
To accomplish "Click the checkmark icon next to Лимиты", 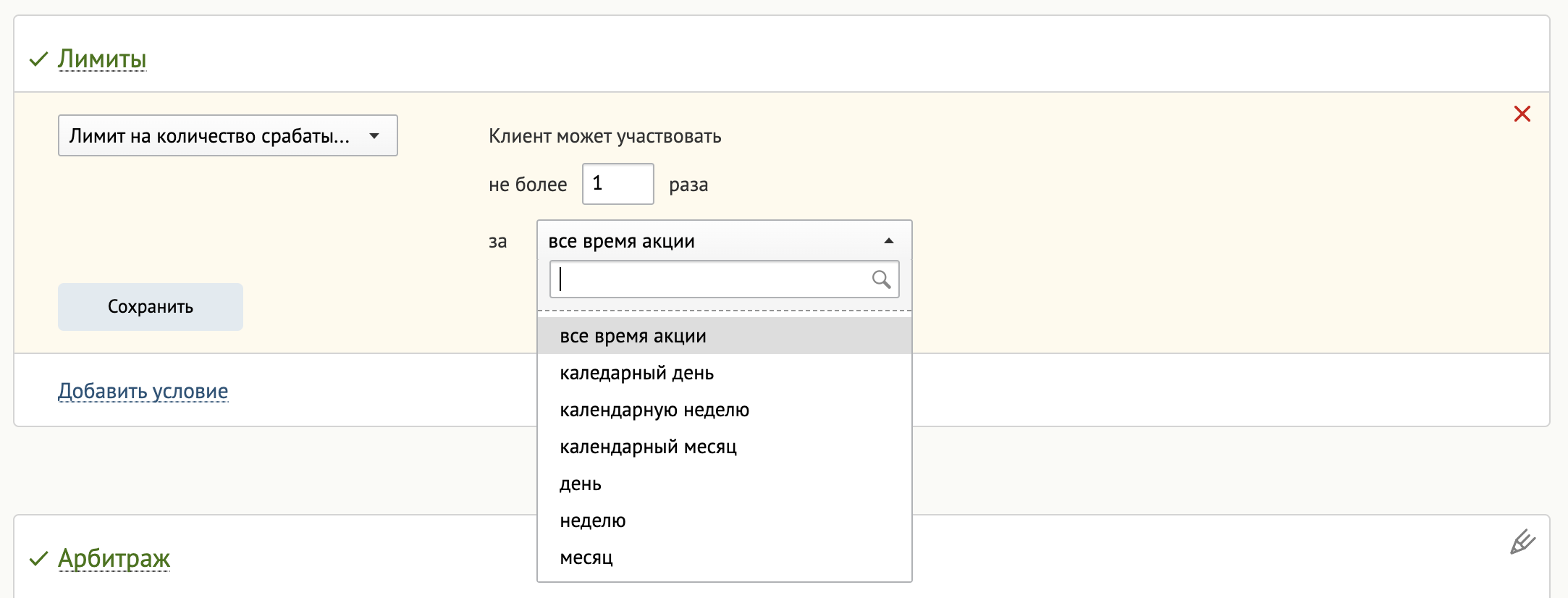I will pyautogui.click(x=38, y=59).
